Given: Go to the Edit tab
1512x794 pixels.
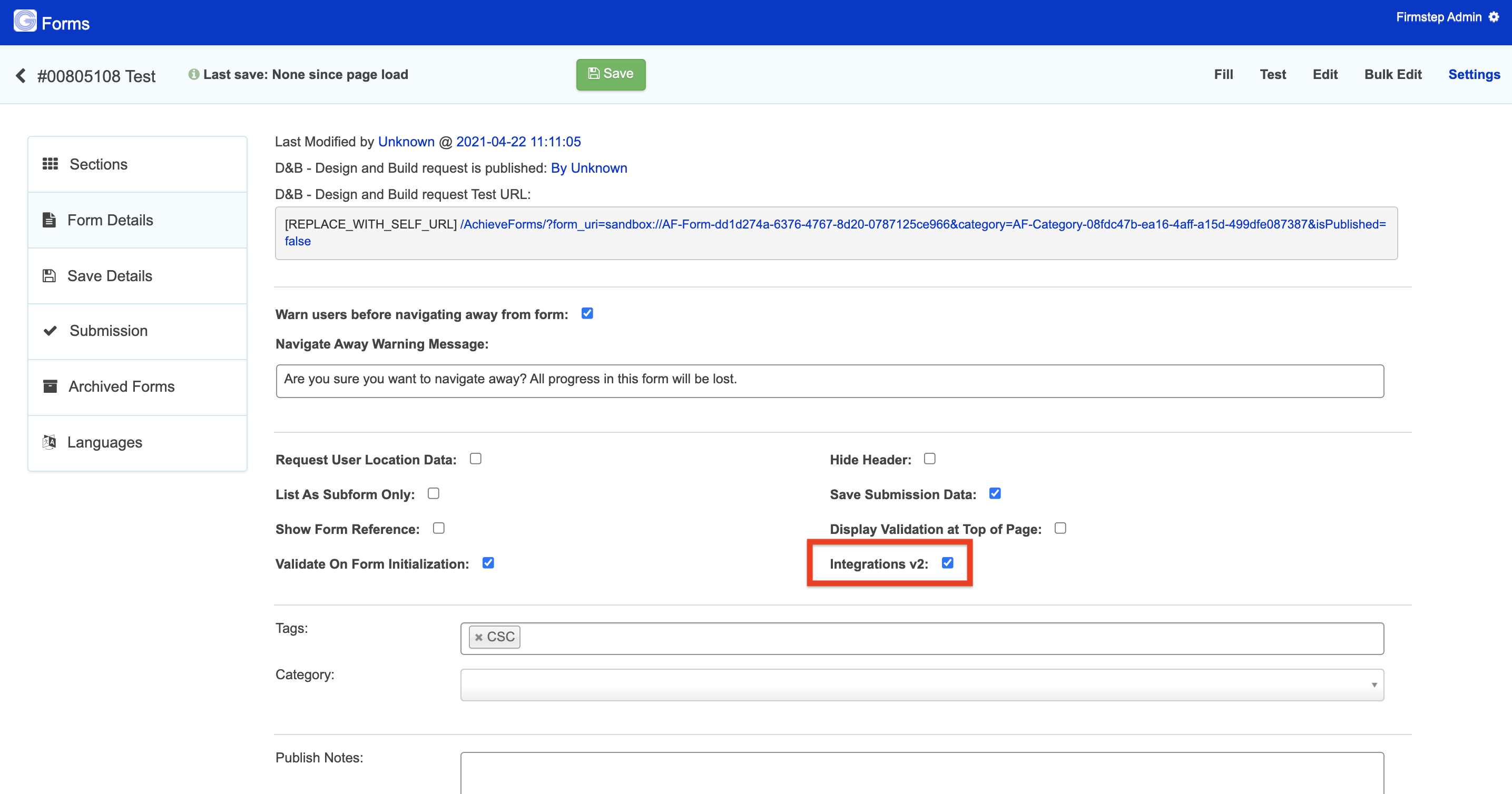Looking at the screenshot, I should (x=1325, y=74).
